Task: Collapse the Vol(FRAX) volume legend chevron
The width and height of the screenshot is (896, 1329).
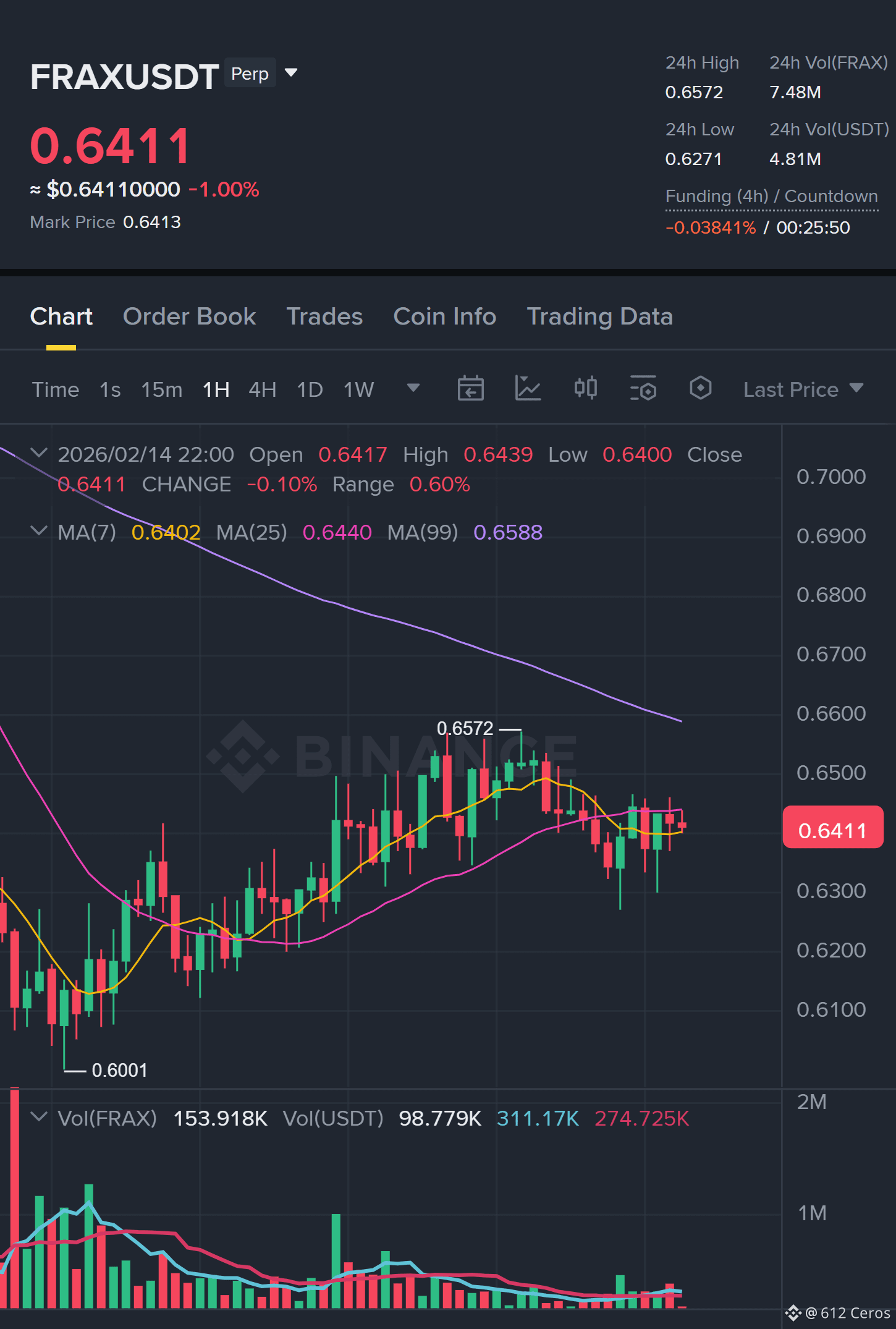Action: (x=39, y=1117)
